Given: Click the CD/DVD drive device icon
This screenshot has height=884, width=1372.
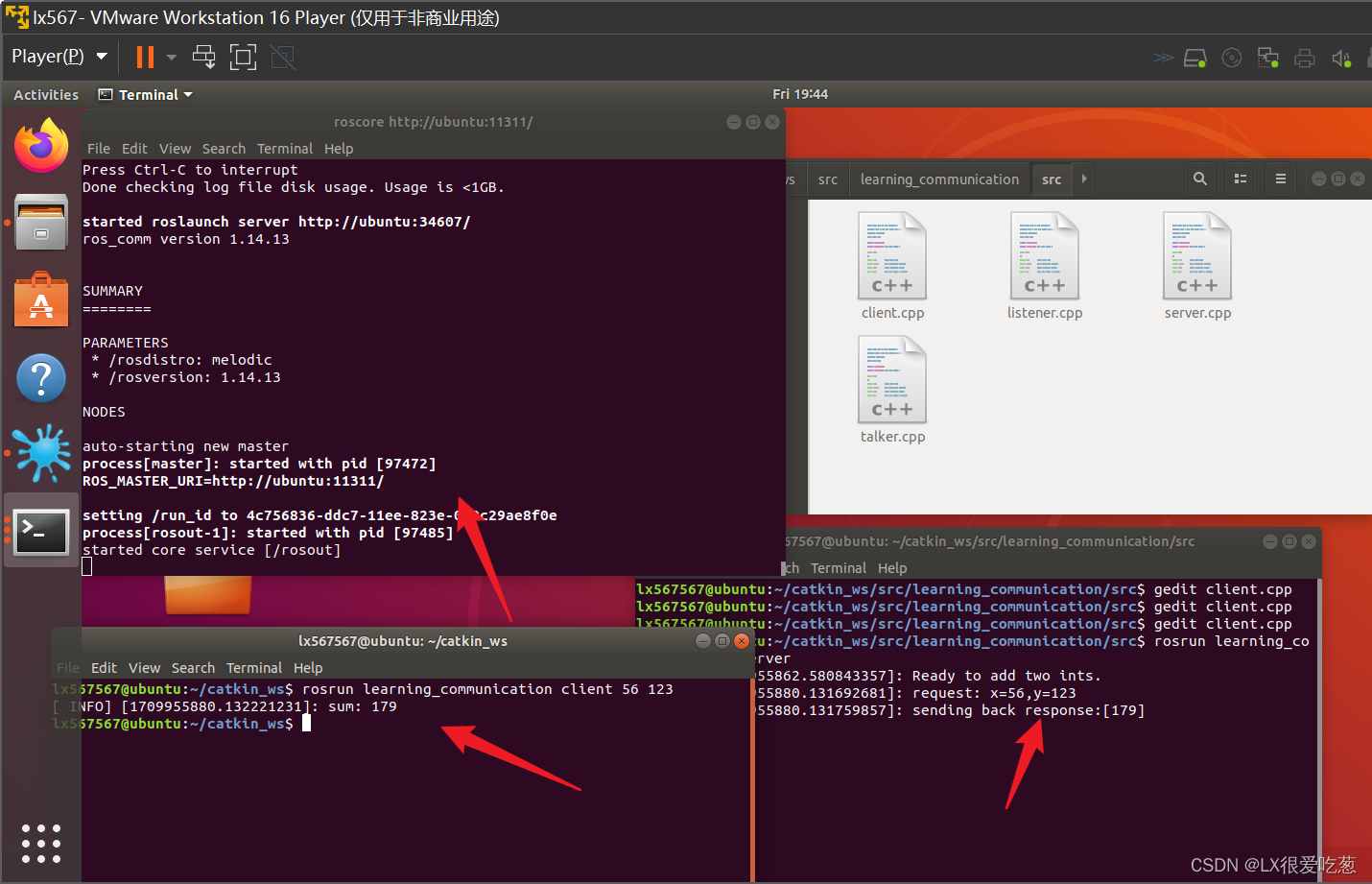Looking at the screenshot, I should click(x=1232, y=58).
